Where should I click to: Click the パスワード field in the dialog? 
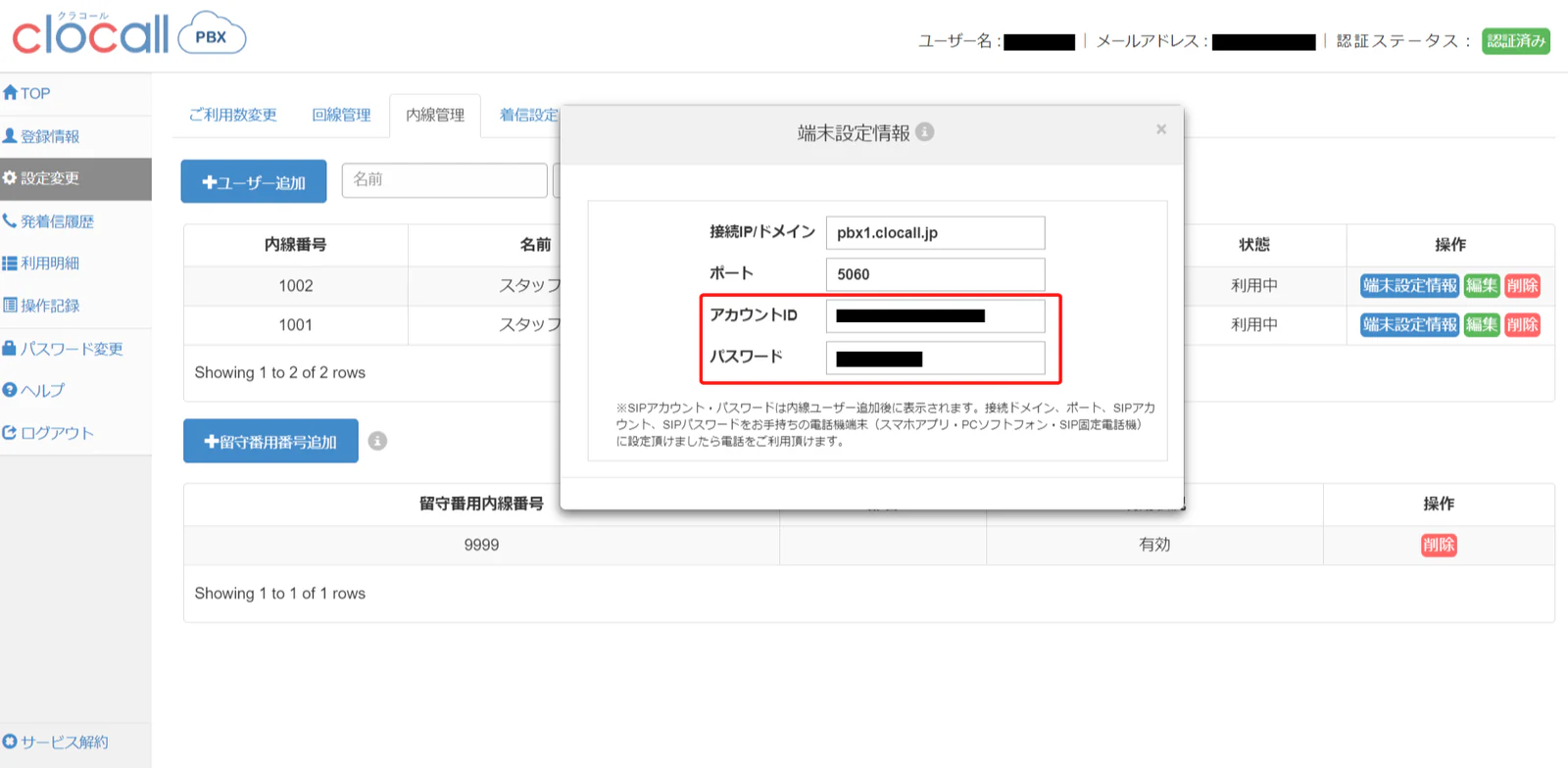pyautogui.click(x=935, y=358)
